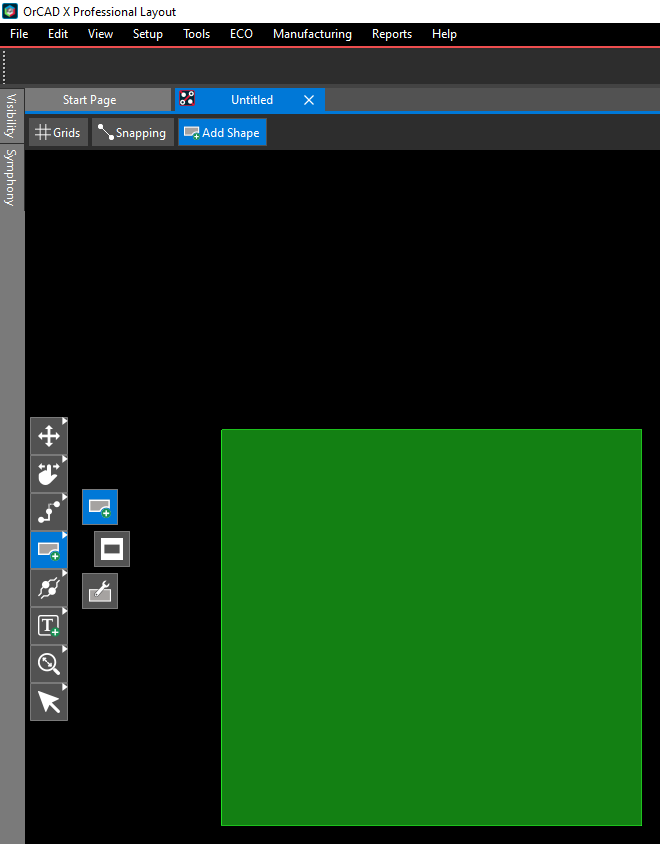Select the Add connection (ratsnest) tool icon
Screen dimensions: 660x844
pyautogui.click(x=49, y=588)
